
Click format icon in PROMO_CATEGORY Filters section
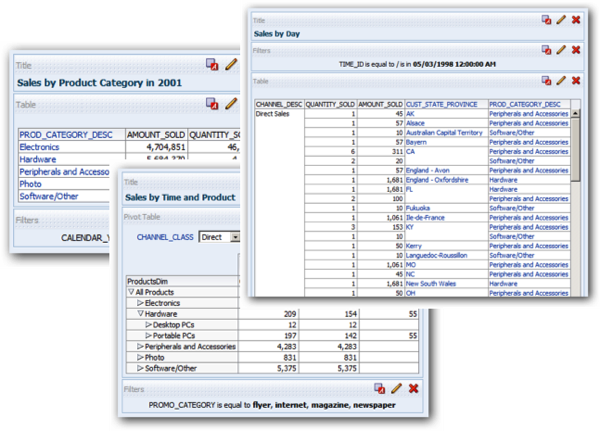pyautogui.click(x=380, y=389)
